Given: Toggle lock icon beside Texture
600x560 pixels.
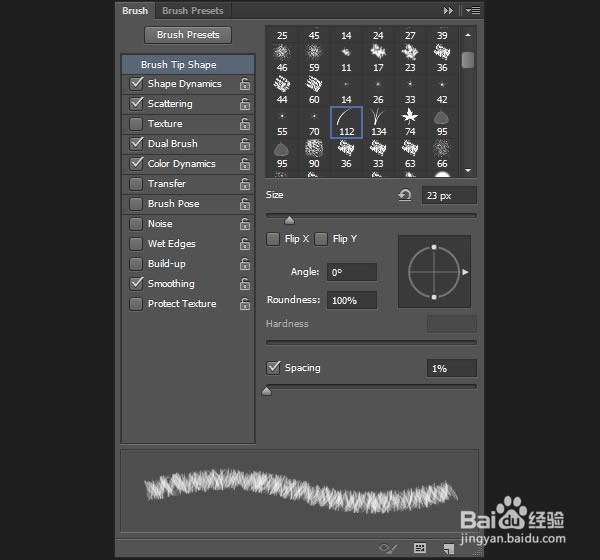Looking at the screenshot, I should click(x=245, y=124).
